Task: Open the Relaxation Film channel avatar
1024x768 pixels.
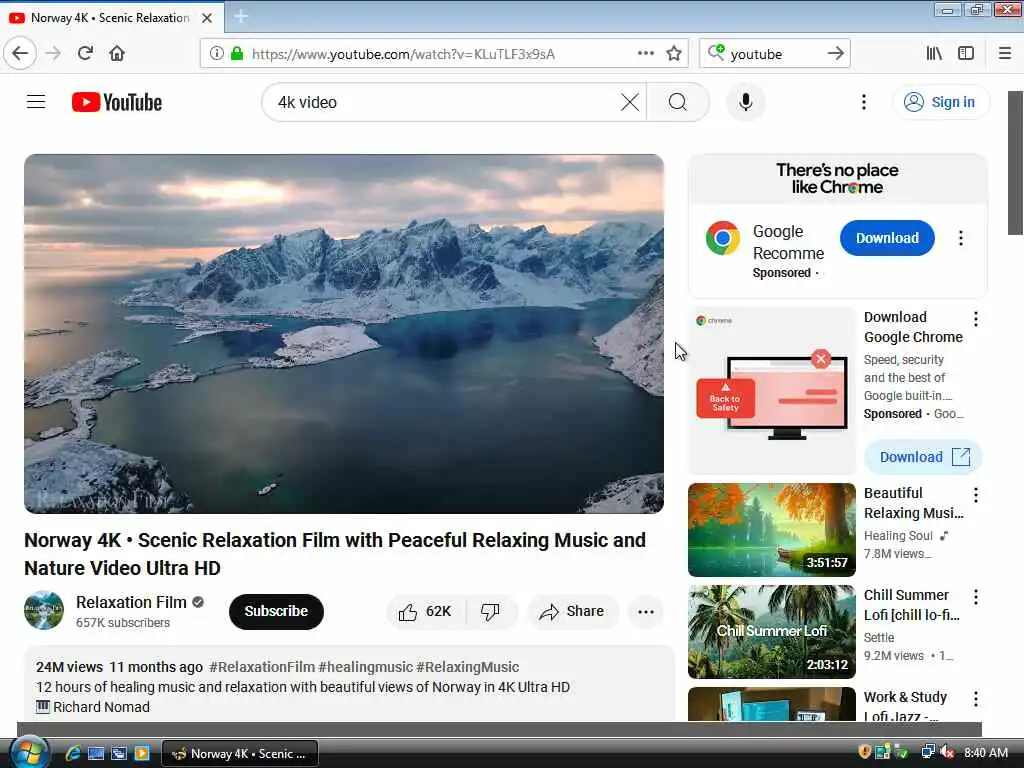Action: click(44, 611)
